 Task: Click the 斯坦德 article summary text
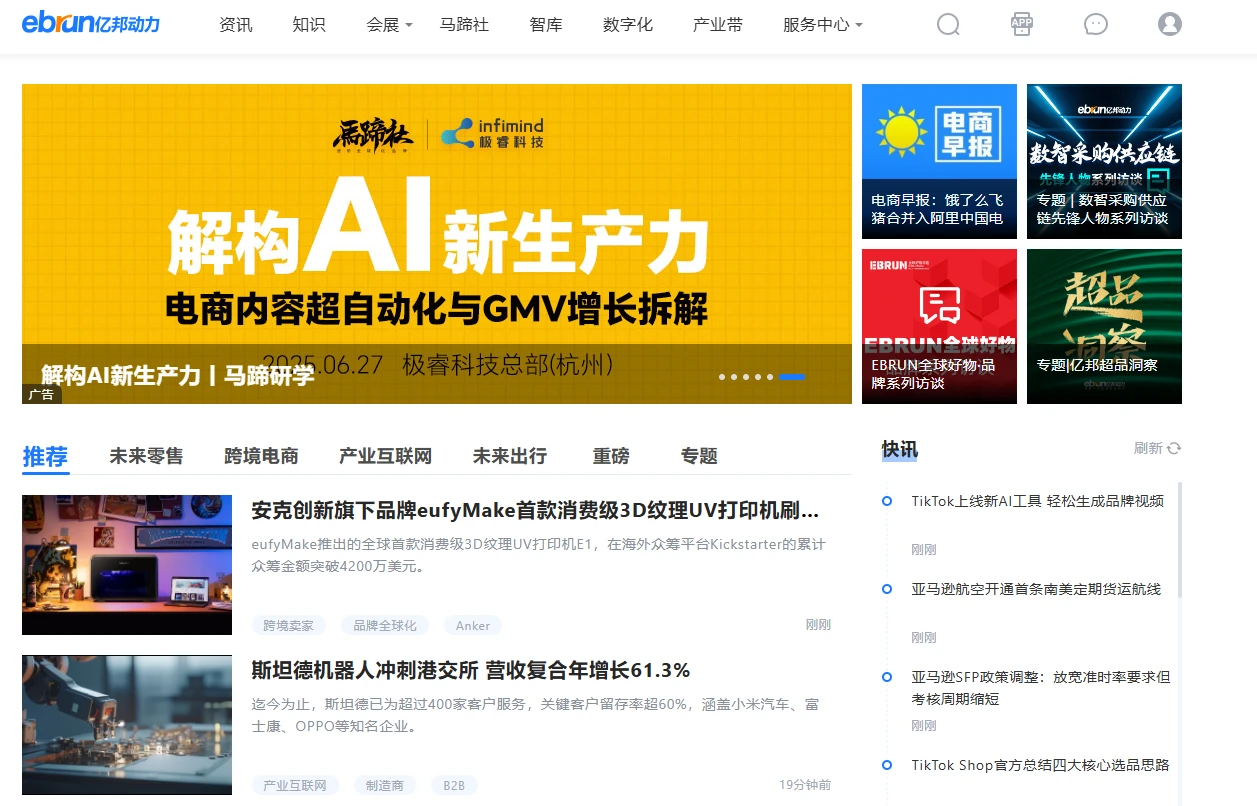pyautogui.click(x=536, y=715)
